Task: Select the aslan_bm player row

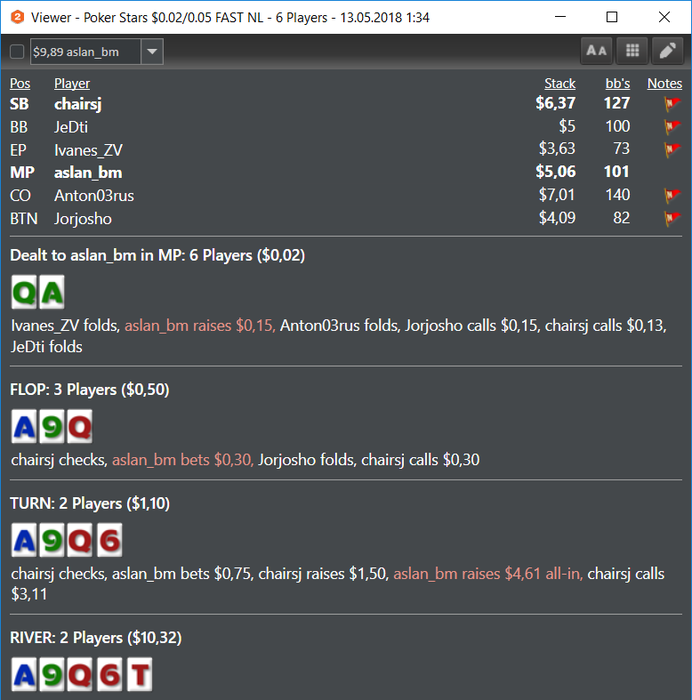Action: (x=346, y=172)
